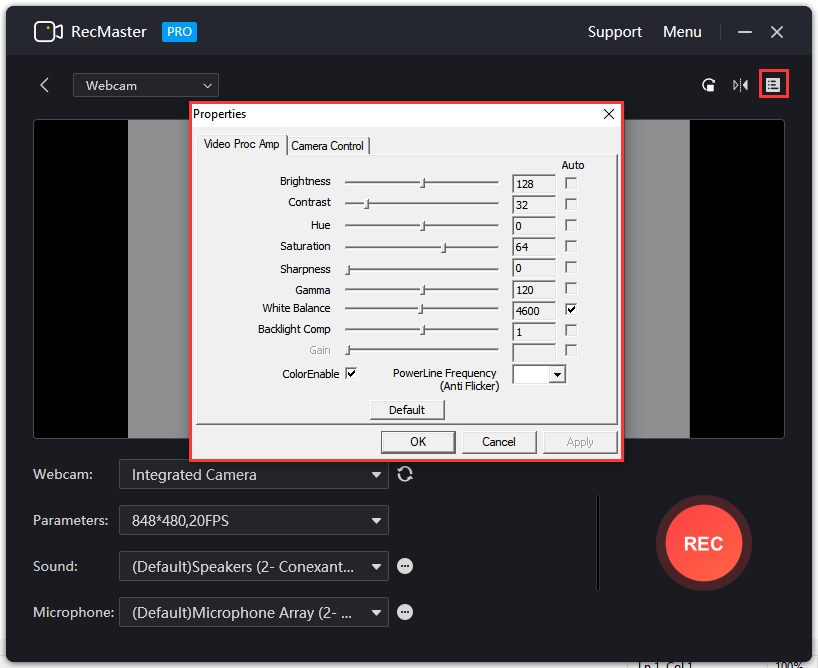
Task: Go back with the left arrow
Action: click(45, 85)
